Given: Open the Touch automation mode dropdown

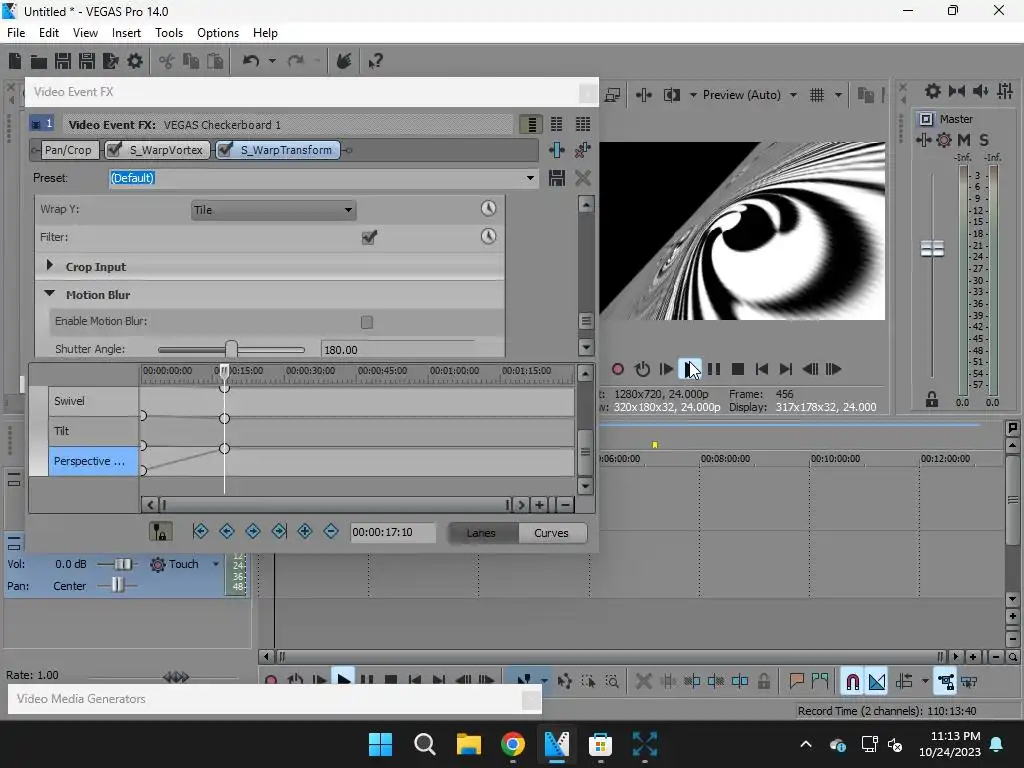Looking at the screenshot, I should click(x=216, y=564).
